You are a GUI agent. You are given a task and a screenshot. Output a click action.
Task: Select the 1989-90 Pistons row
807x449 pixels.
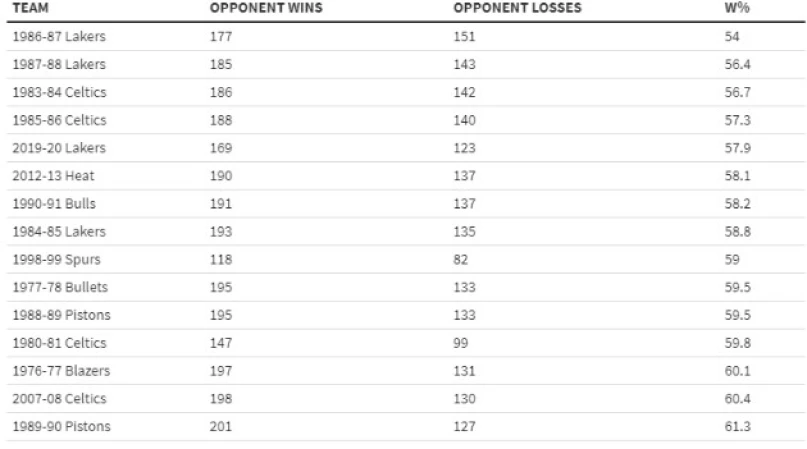point(61,427)
